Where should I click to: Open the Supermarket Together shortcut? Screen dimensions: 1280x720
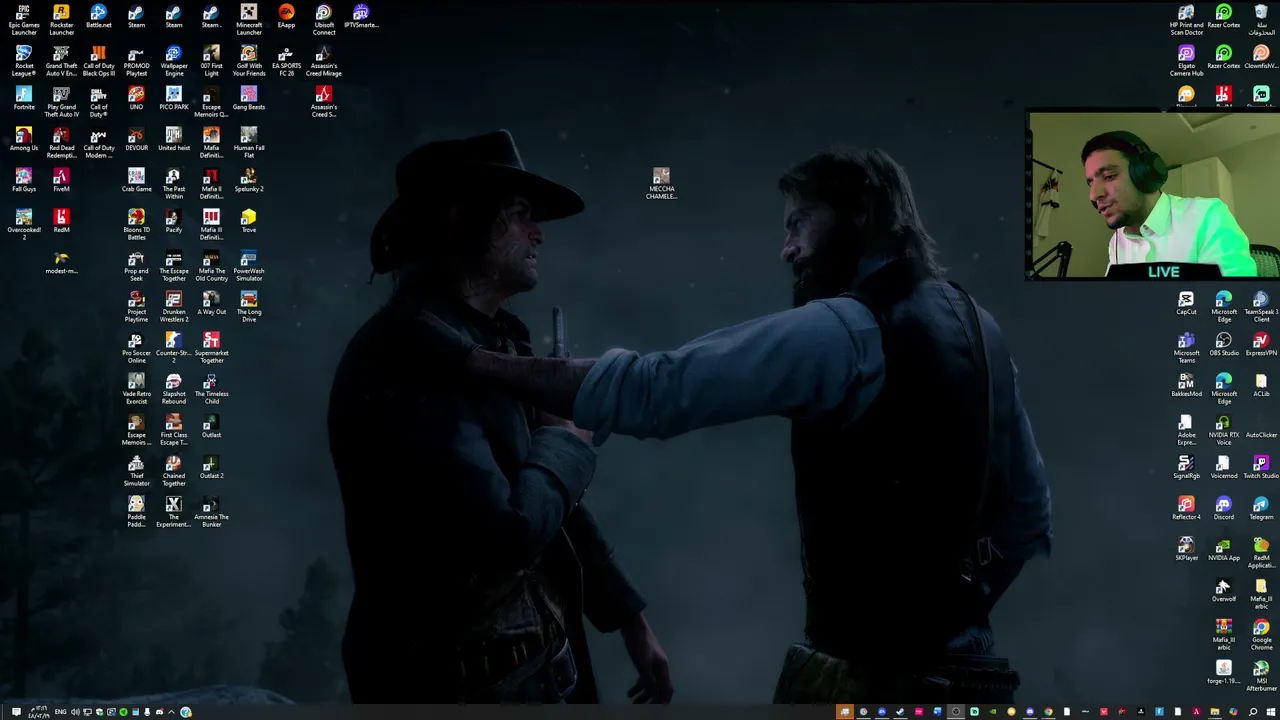pos(211,348)
